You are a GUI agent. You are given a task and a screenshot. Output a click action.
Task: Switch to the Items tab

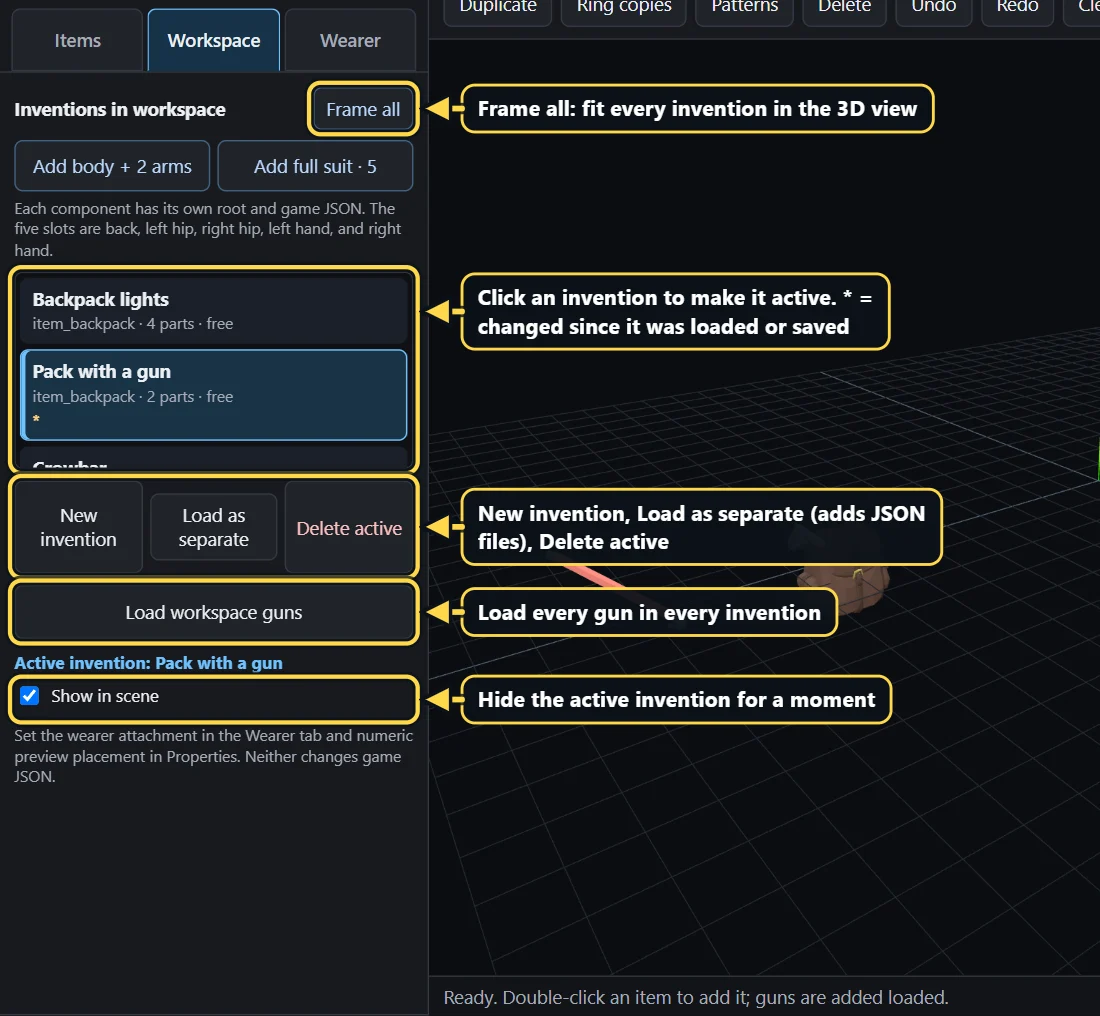pyautogui.click(x=77, y=41)
